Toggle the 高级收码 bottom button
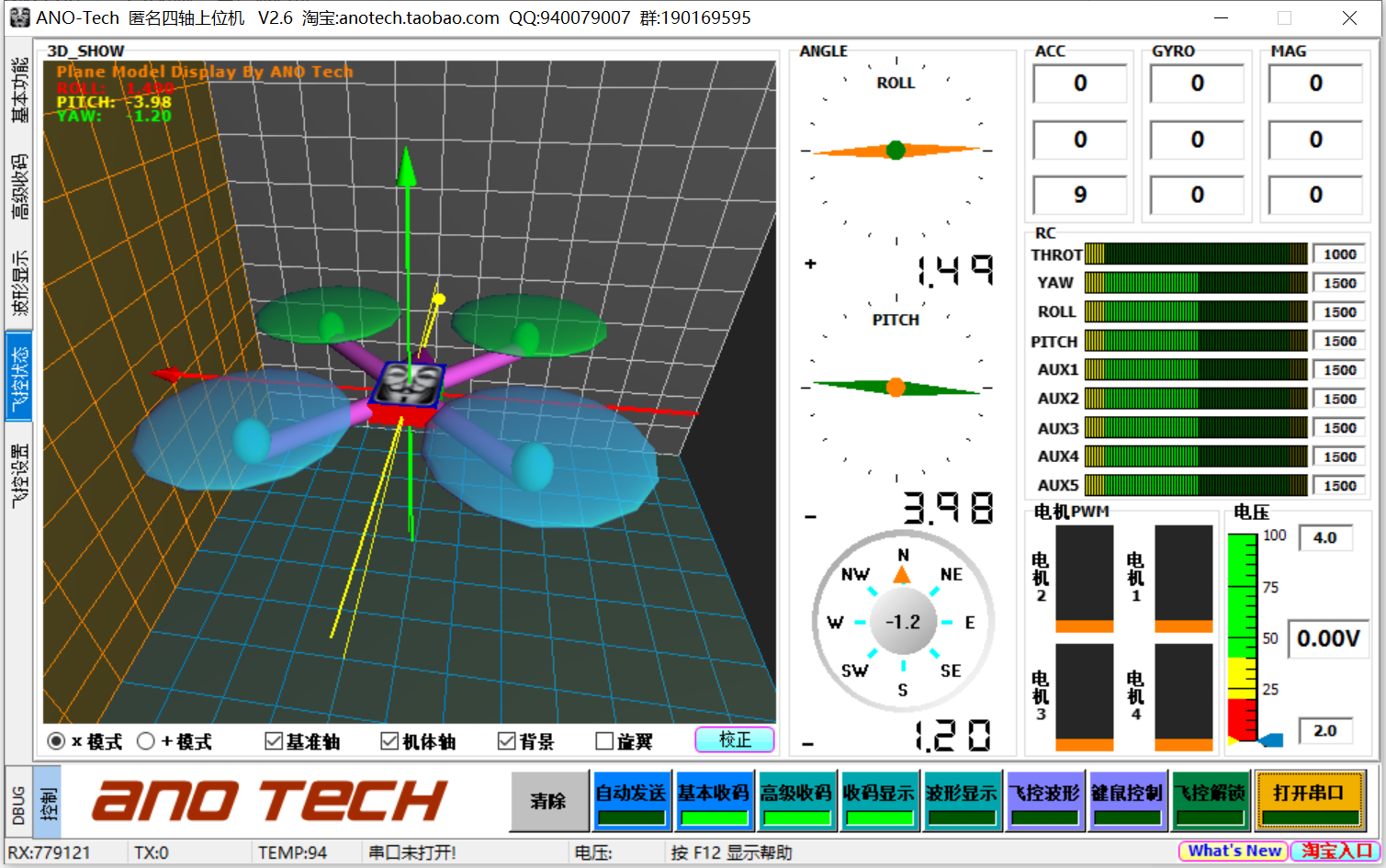This screenshot has height=868, width=1386. [x=796, y=801]
